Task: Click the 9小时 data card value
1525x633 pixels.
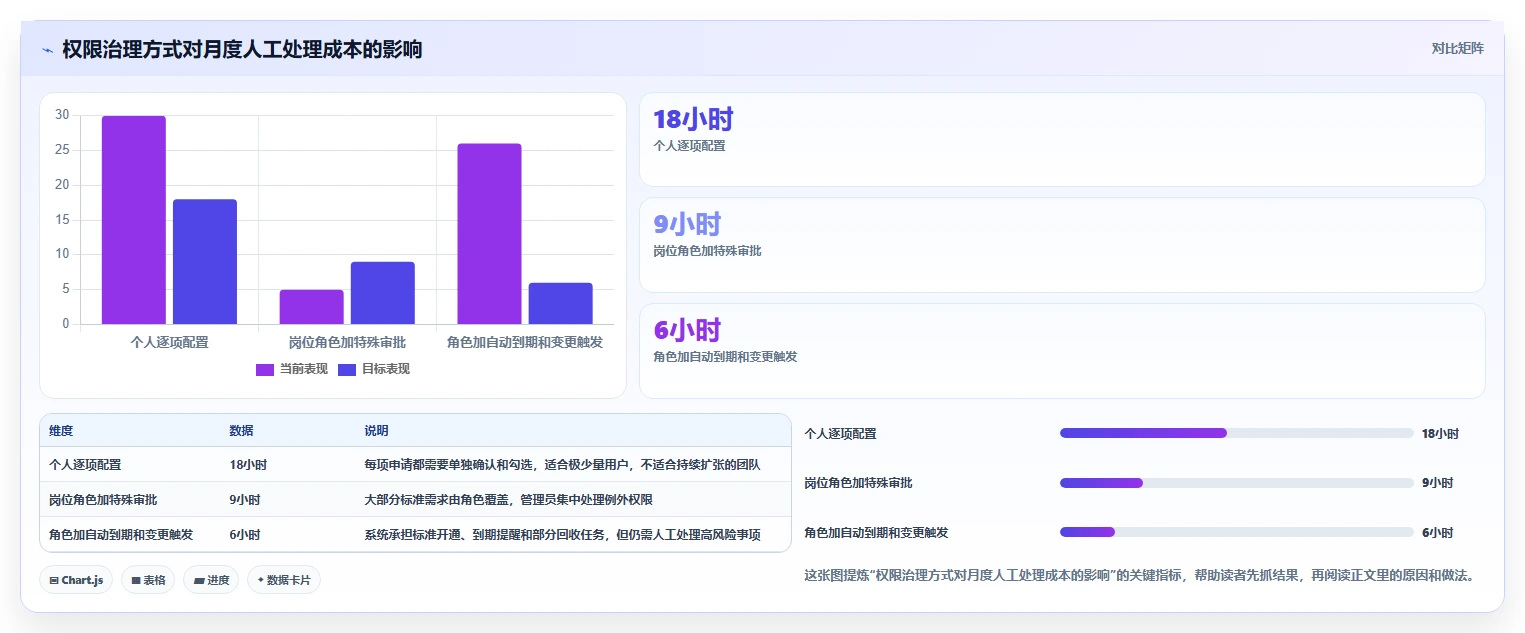Action: click(687, 224)
